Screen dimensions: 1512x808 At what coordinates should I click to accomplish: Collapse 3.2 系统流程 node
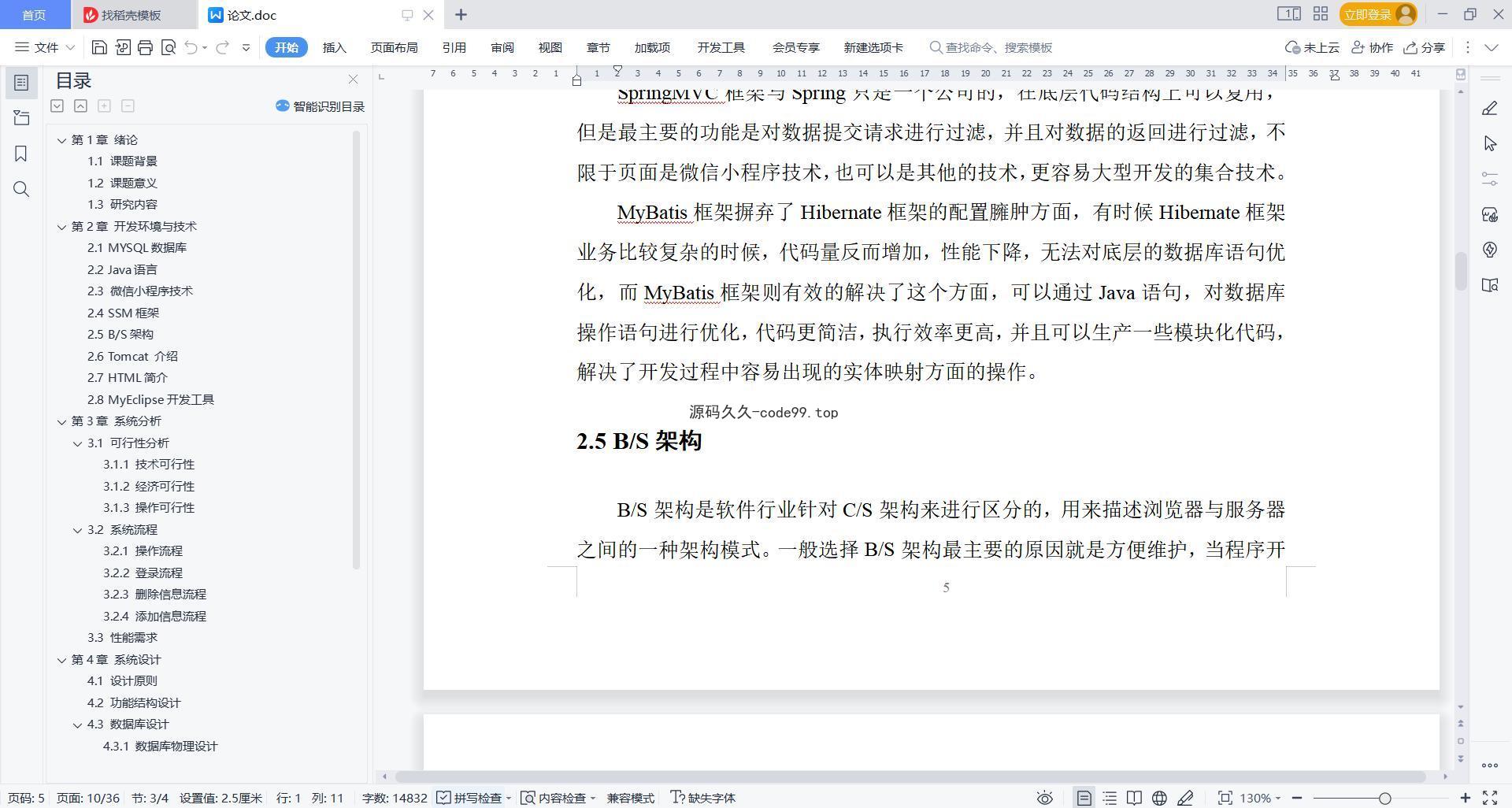click(x=77, y=530)
